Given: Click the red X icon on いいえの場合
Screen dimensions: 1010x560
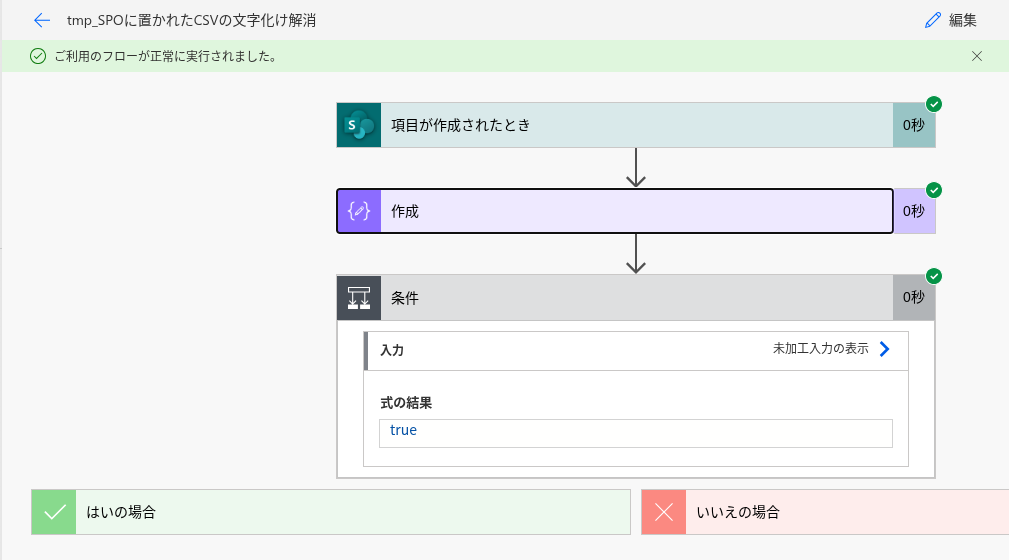Looking at the screenshot, I should (x=664, y=512).
